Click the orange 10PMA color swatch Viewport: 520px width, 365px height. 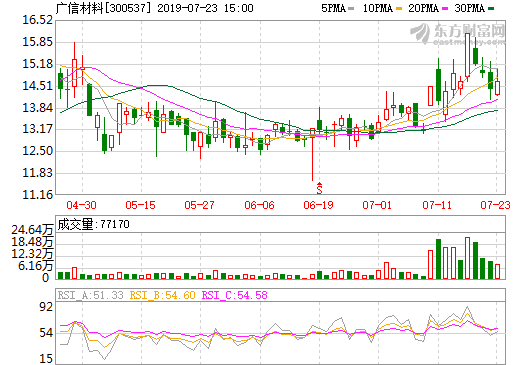click(398, 9)
